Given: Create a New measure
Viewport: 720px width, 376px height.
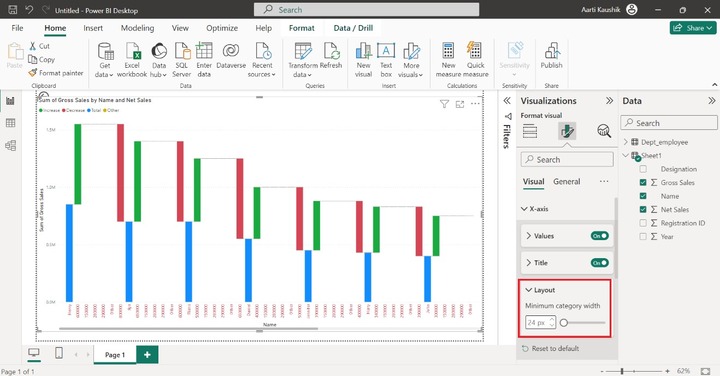Looking at the screenshot, I should tap(448, 60).
